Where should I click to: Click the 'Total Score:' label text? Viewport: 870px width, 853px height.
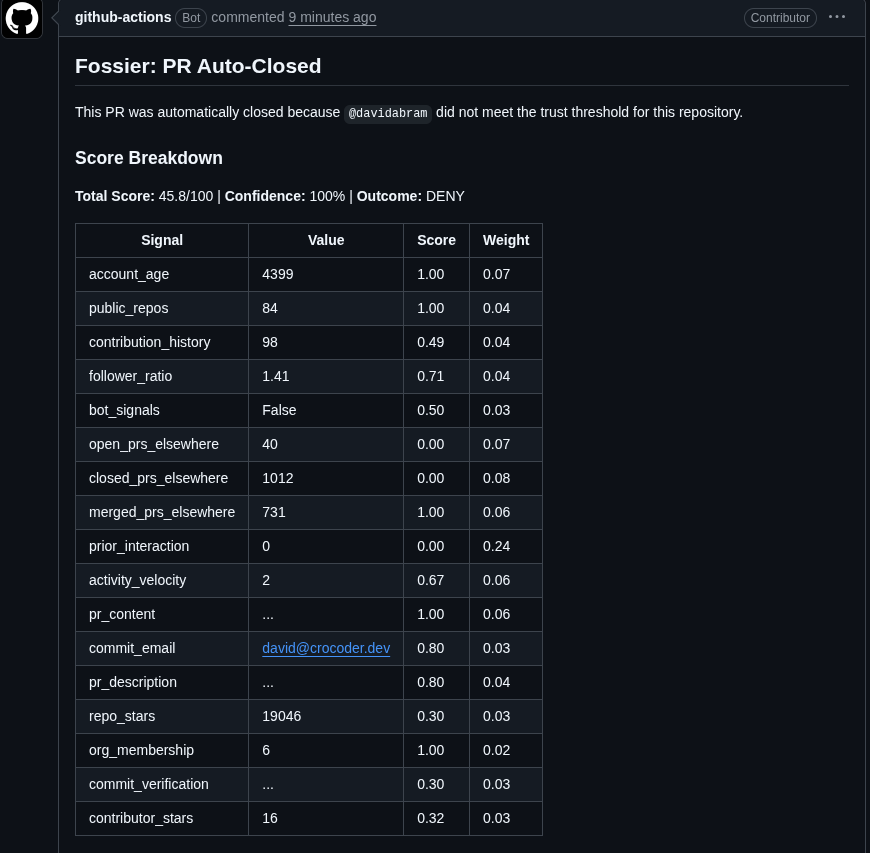(115, 196)
